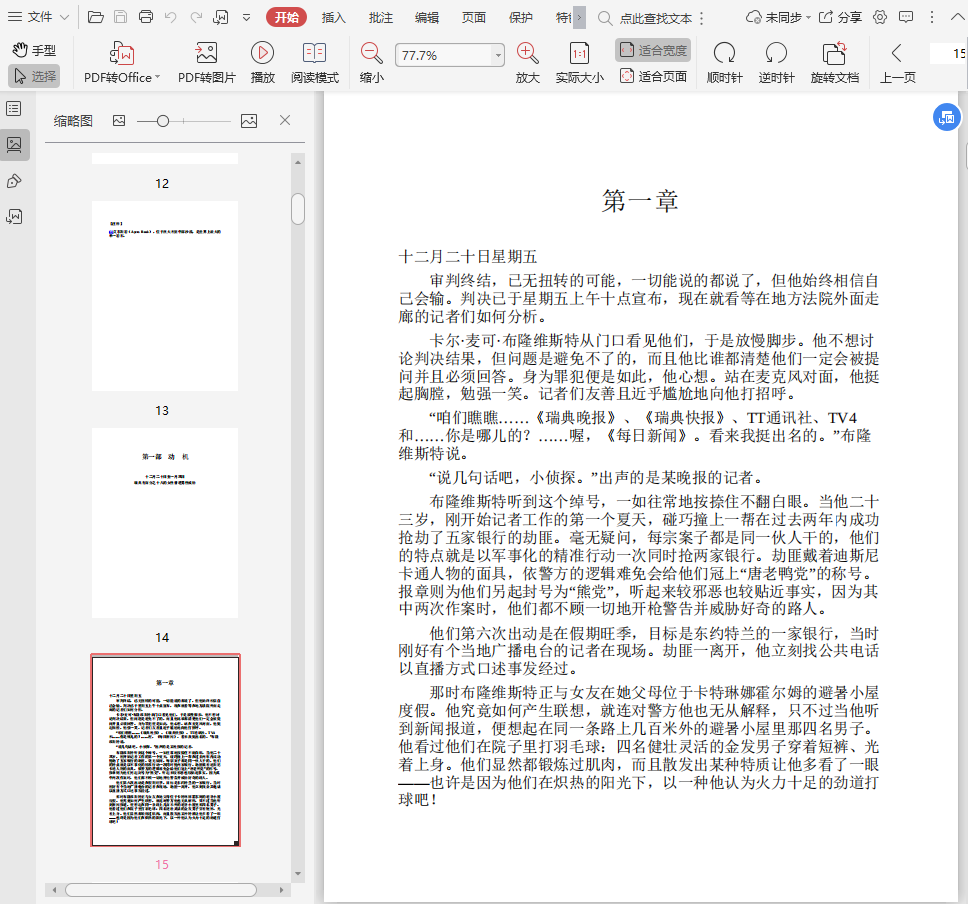
Task: Click the page number input field
Action: pos(949,54)
